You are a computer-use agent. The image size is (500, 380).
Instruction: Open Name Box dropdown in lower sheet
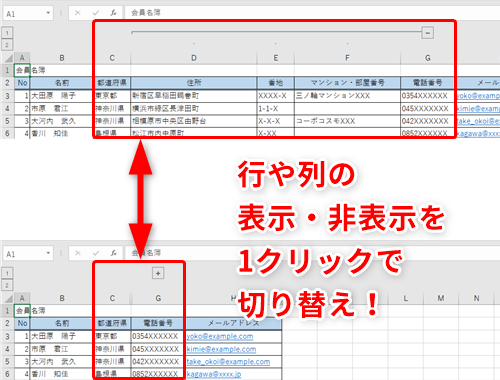[48, 253]
